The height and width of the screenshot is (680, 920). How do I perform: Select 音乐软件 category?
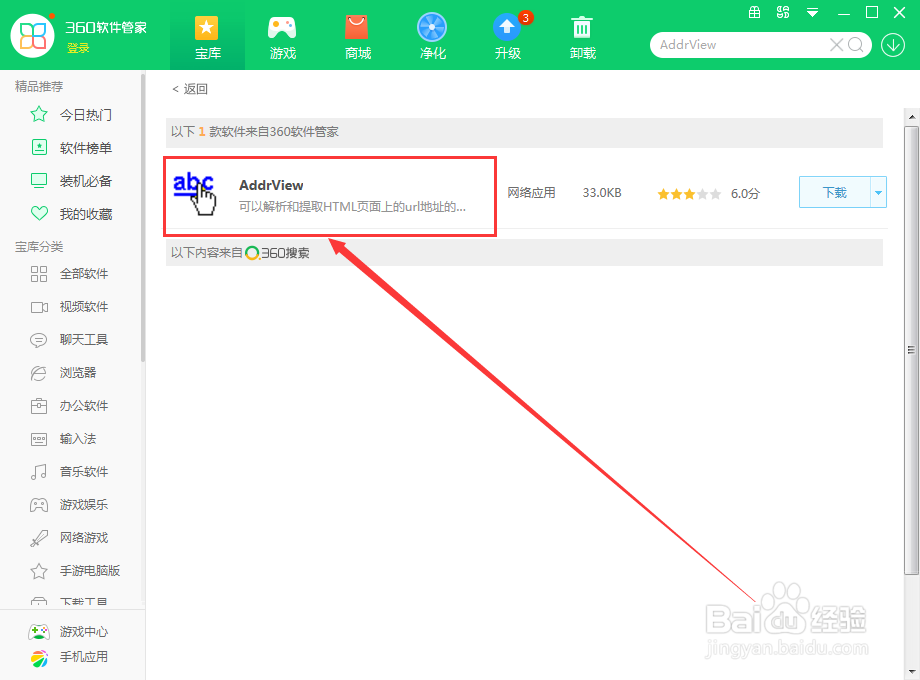click(84, 471)
